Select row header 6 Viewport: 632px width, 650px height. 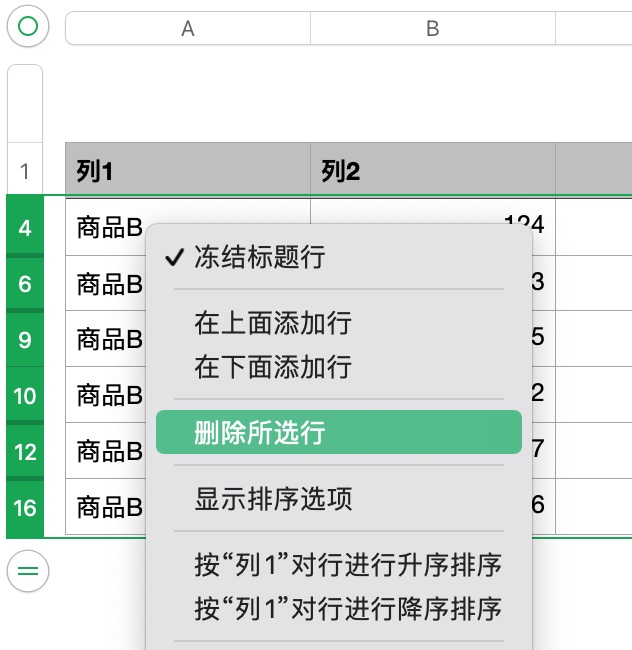click(25, 284)
